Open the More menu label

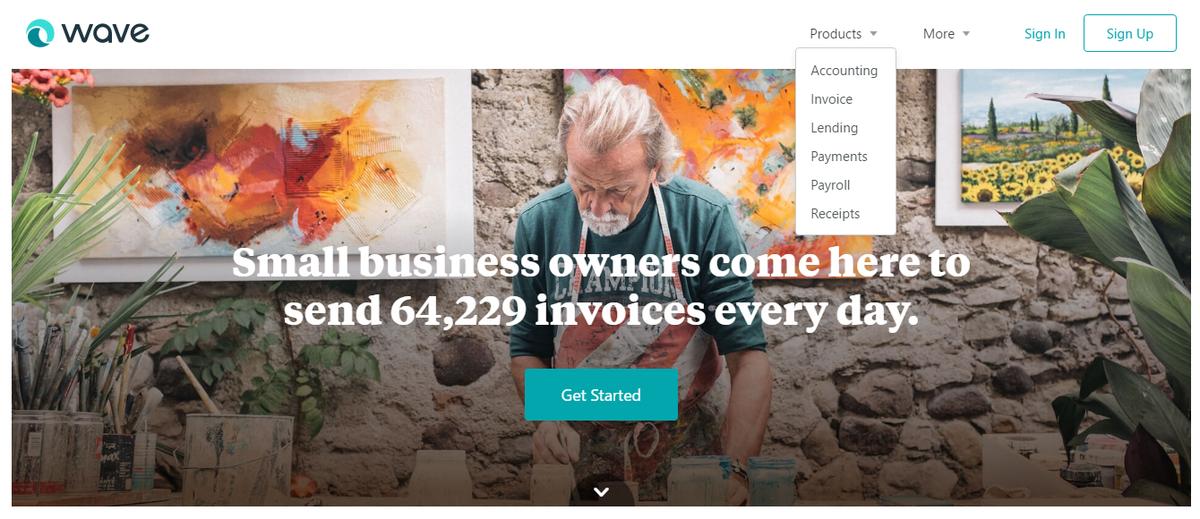[938, 34]
